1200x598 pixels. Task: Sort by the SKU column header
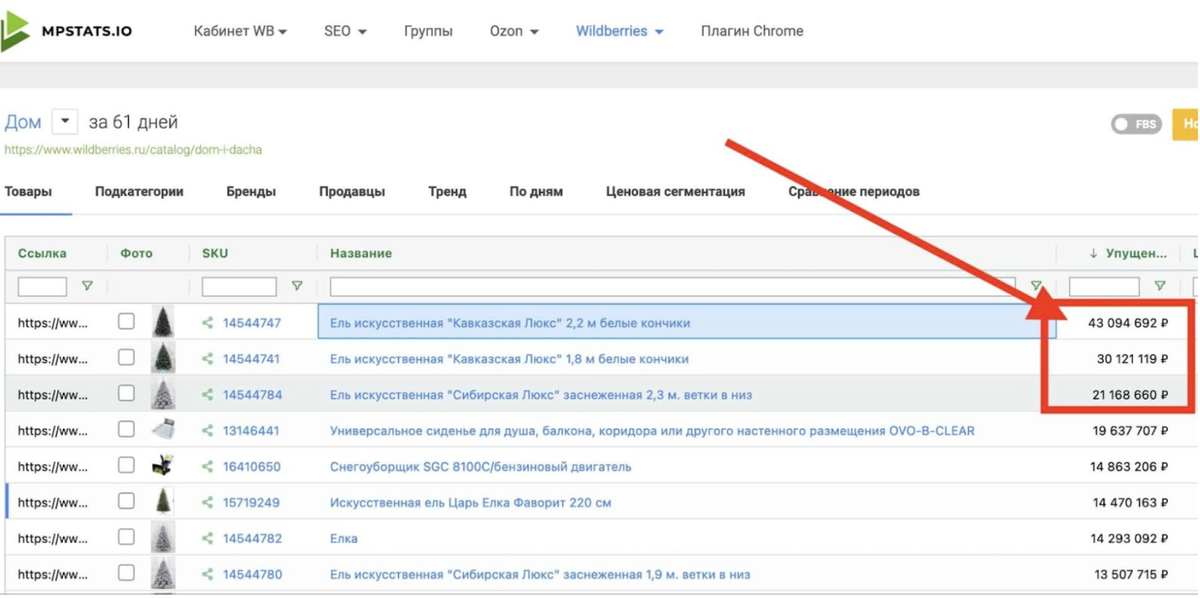point(215,253)
